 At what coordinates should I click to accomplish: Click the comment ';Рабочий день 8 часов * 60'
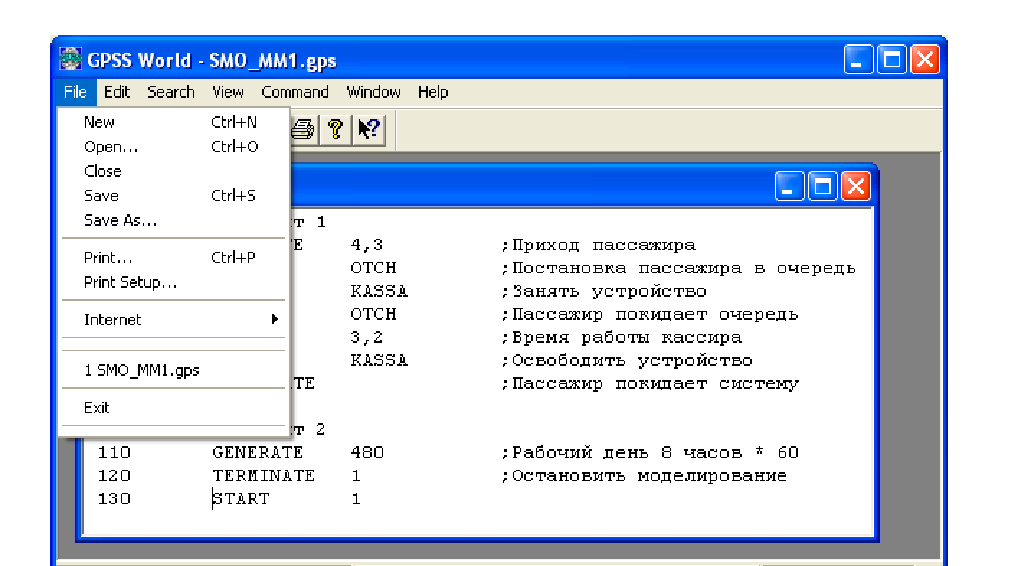650,452
